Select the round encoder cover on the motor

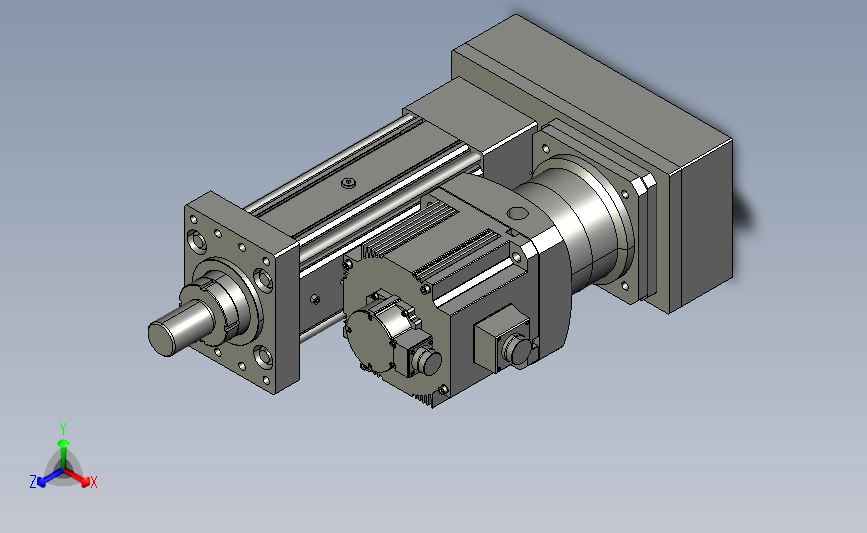[369, 341]
